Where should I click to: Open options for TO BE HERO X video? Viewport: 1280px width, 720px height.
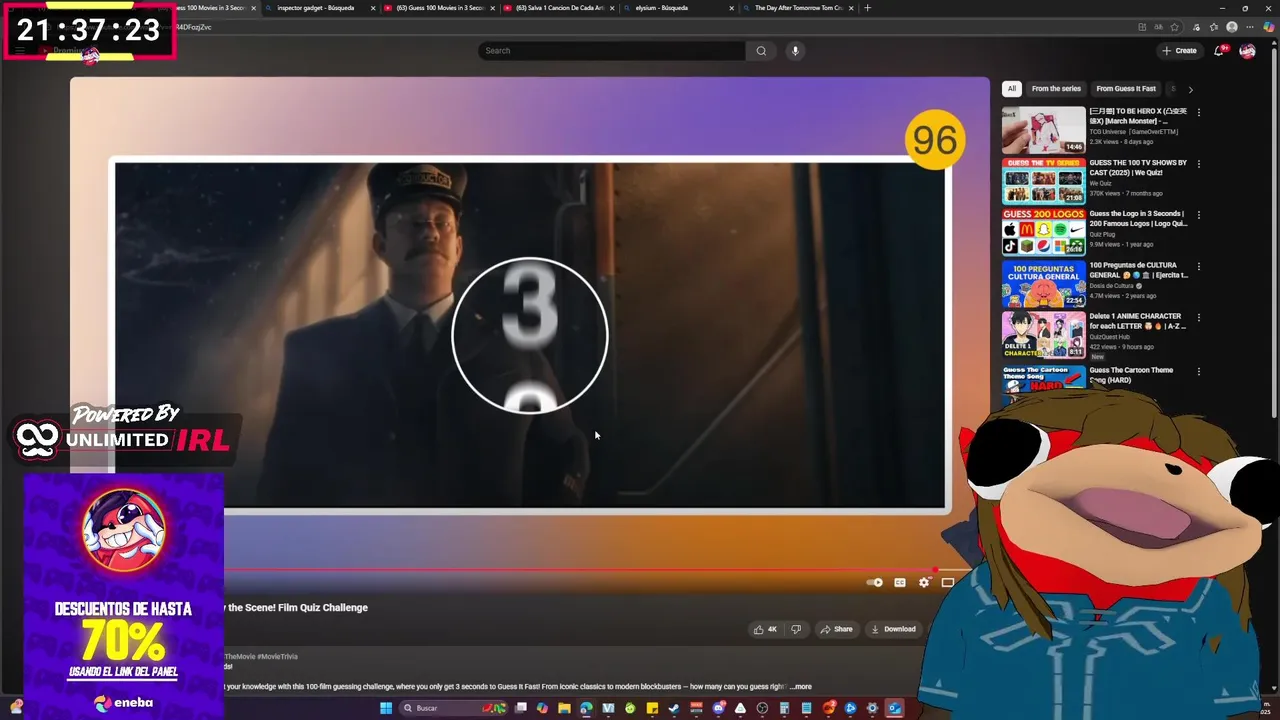click(x=1199, y=112)
